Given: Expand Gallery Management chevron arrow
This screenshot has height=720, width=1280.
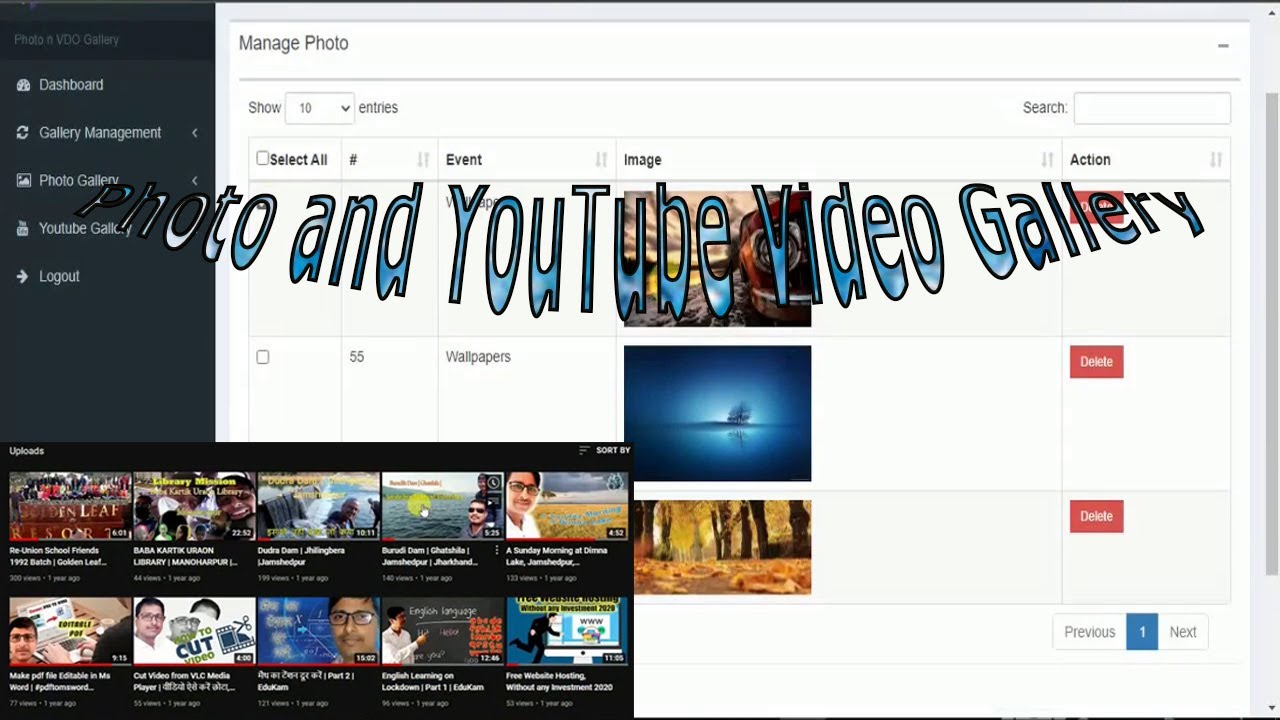Looking at the screenshot, I should point(194,133).
